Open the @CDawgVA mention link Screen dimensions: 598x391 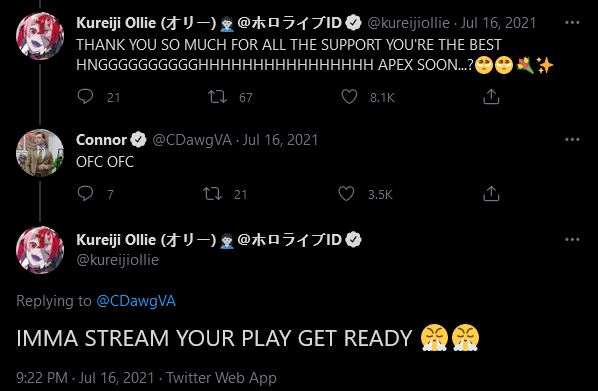(136, 301)
